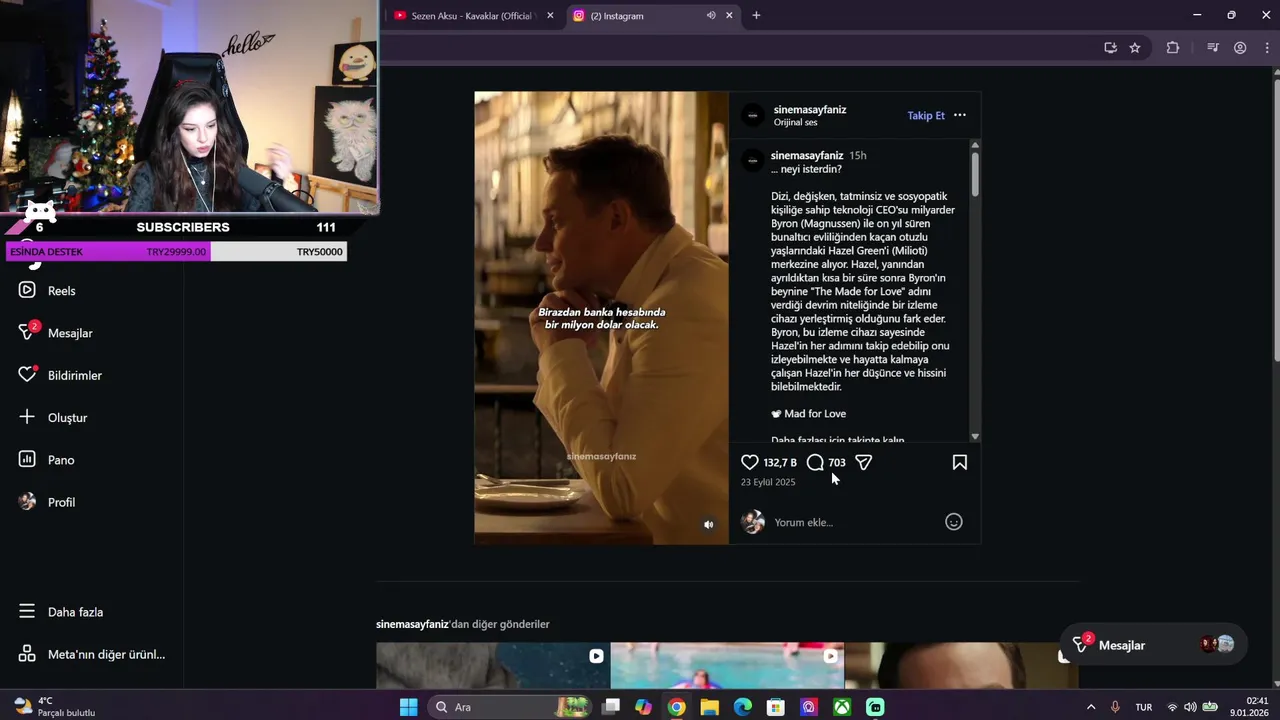Click the caption scrollbar thumb
Viewport: 1280px width, 720px height.
pos(975,174)
